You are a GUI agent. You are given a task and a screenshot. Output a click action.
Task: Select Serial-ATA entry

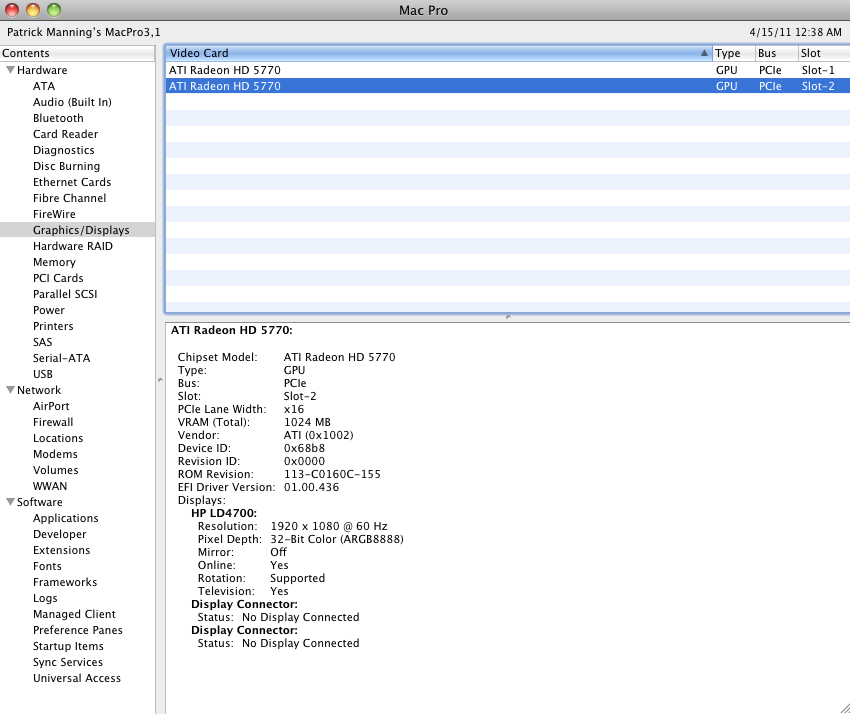(x=61, y=358)
